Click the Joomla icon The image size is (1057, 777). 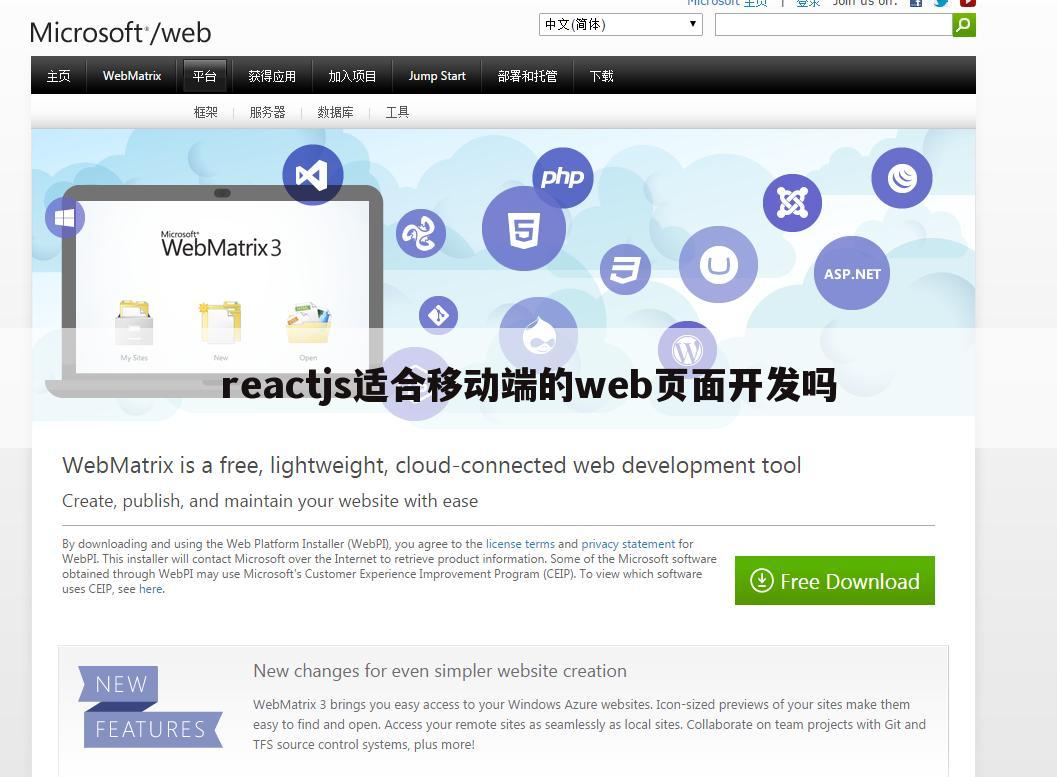(792, 202)
